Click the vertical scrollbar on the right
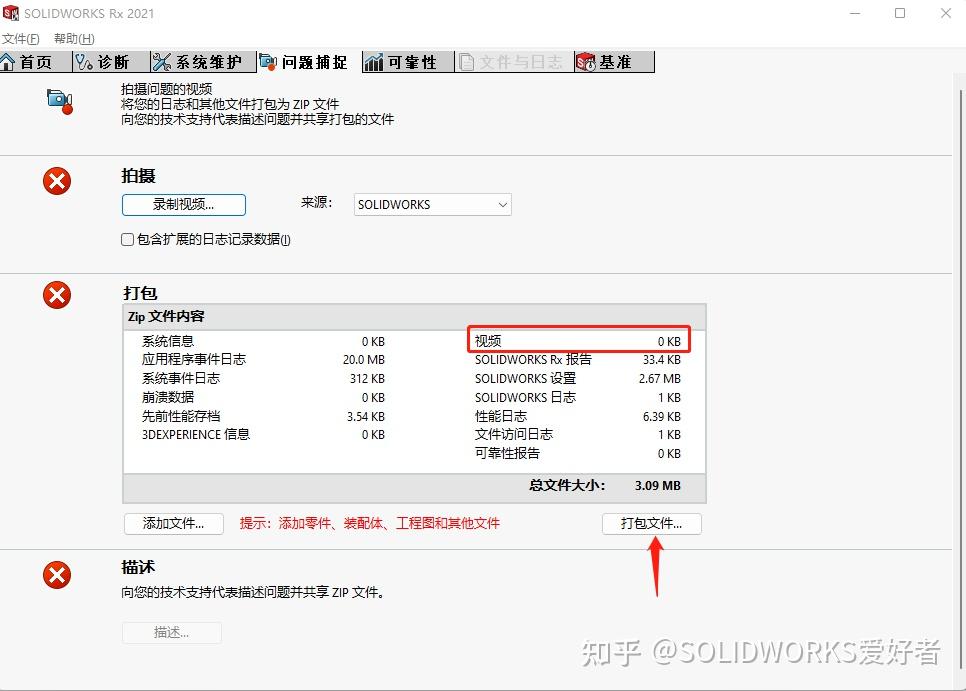 961,377
